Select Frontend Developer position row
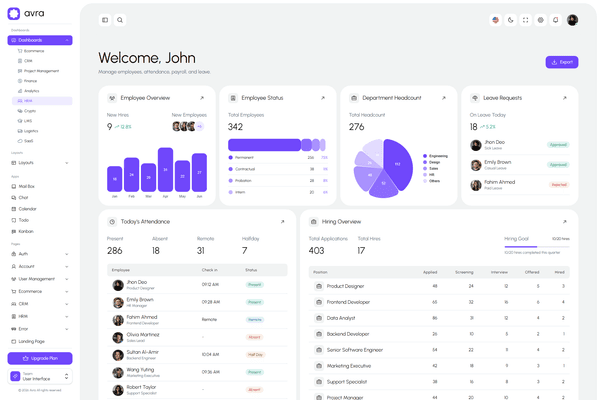Viewport: 600px width, 400px height. tap(439, 302)
